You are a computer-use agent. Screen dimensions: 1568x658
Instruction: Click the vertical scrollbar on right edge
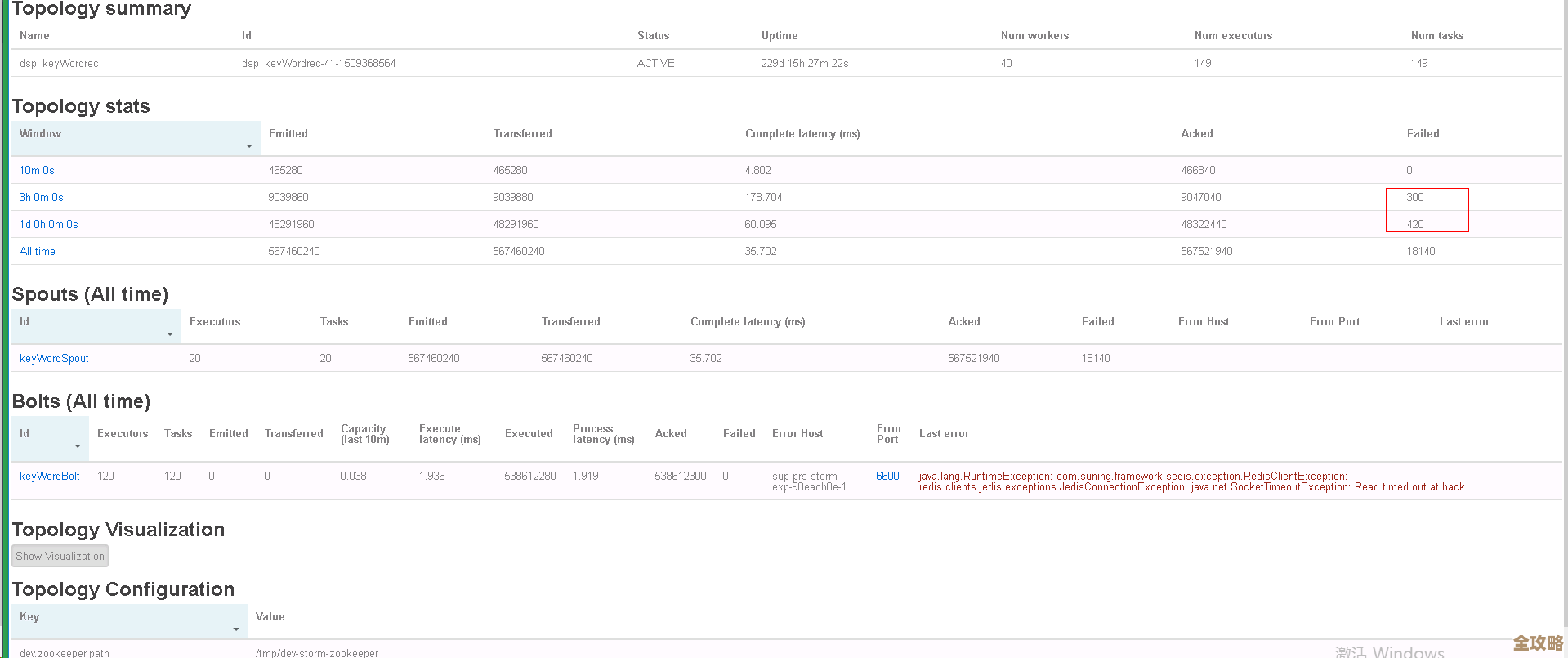pyautogui.click(x=1564, y=327)
